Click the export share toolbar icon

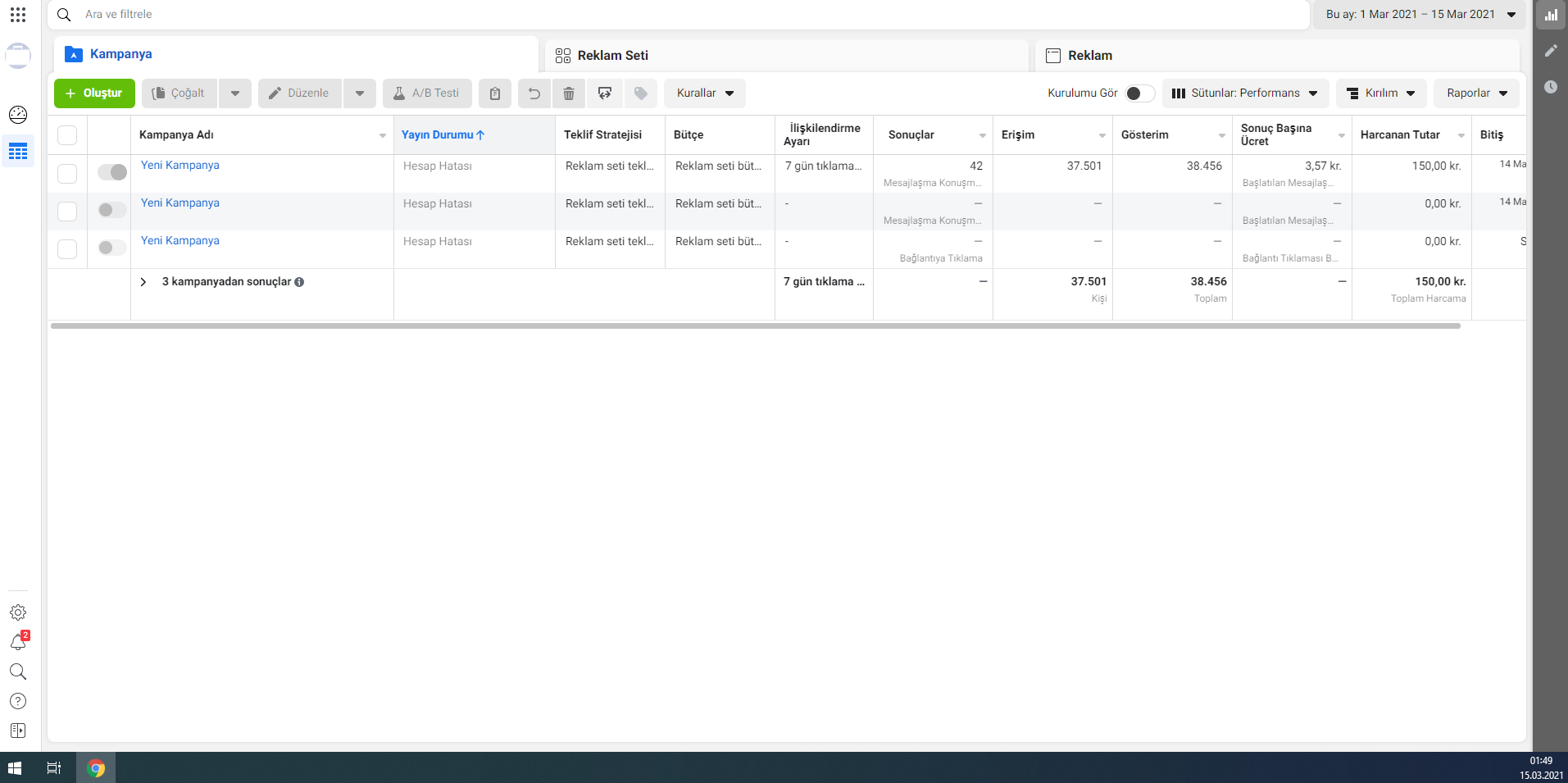pyautogui.click(x=605, y=93)
